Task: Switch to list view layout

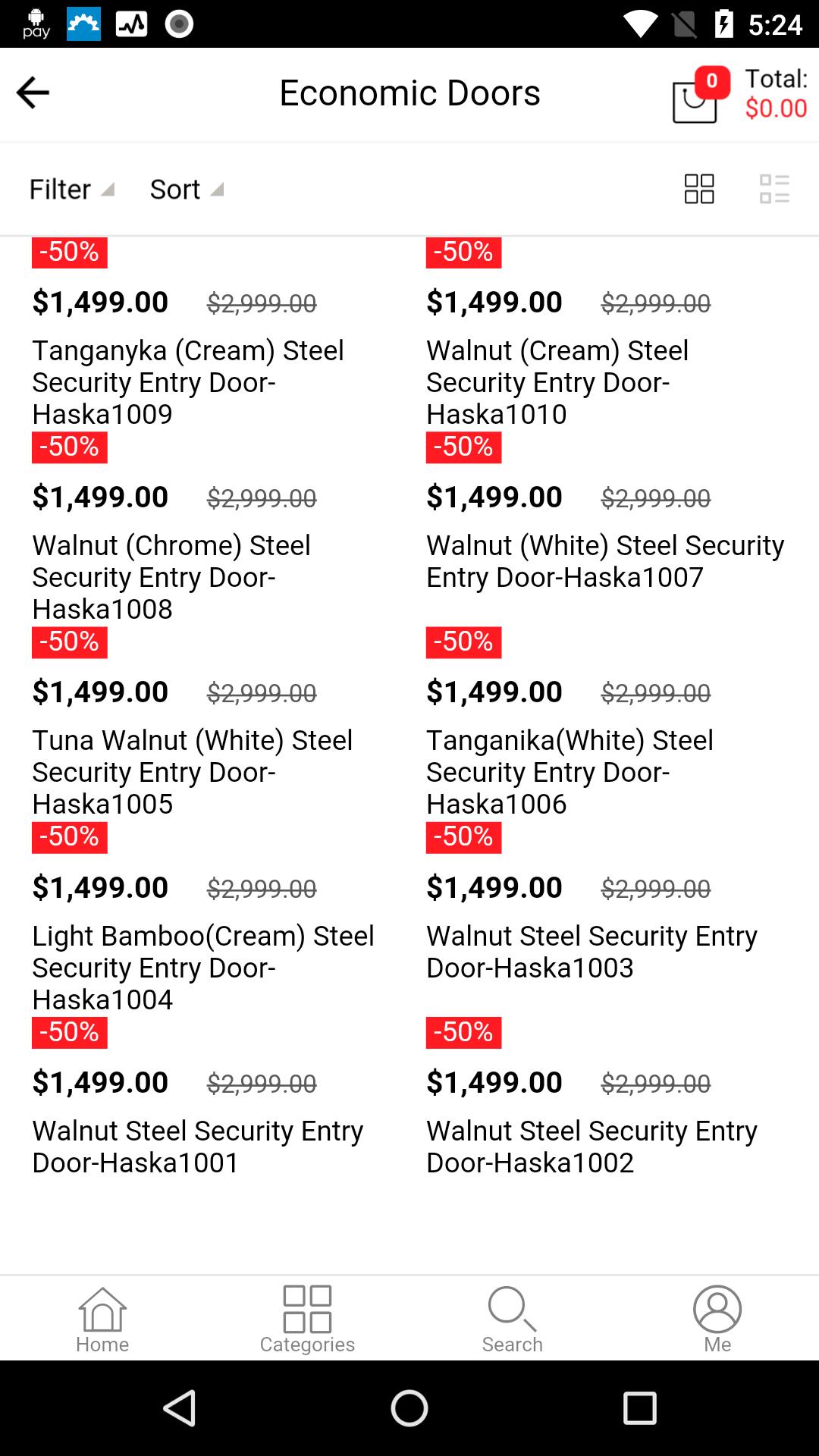Action: click(x=773, y=188)
